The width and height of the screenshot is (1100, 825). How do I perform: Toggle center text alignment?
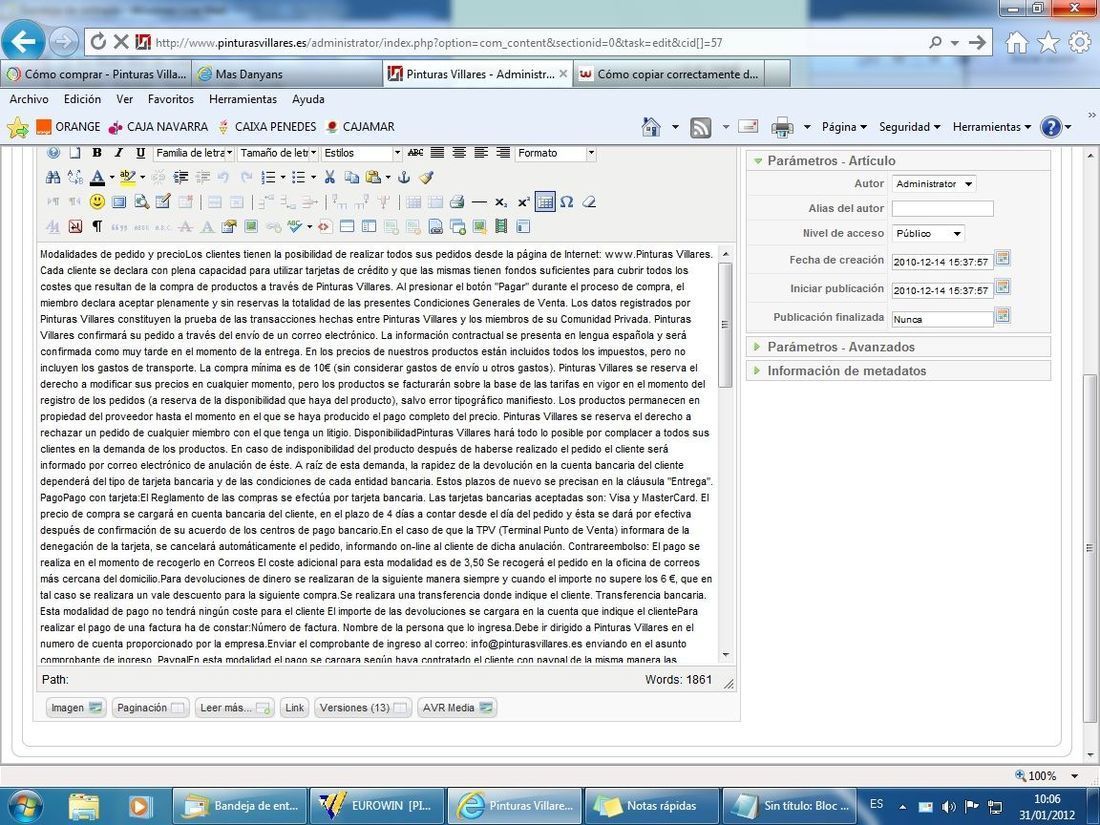coord(459,153)
